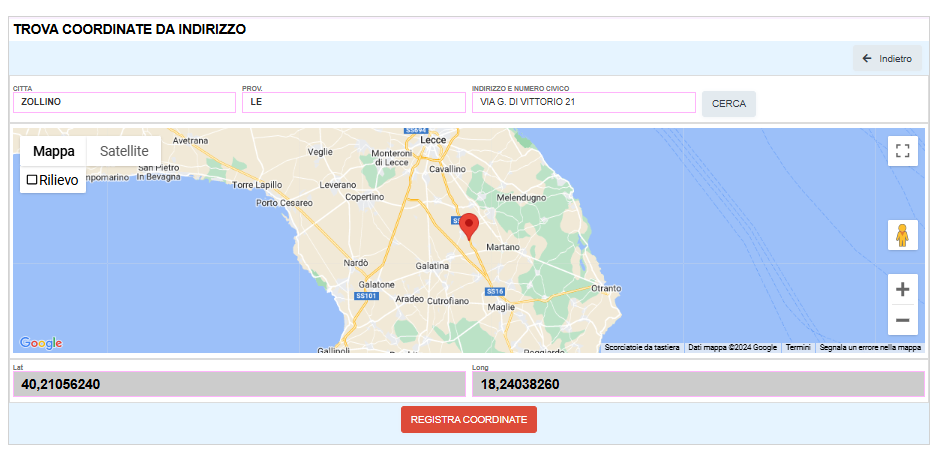
Task: Click the Veglie label on map
Action: [320, 152]
